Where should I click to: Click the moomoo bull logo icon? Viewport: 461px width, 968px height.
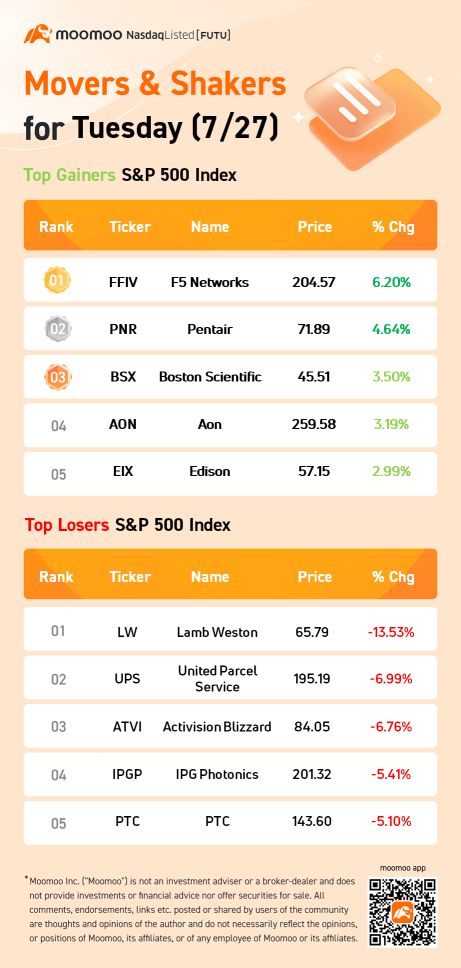point(36,33)
